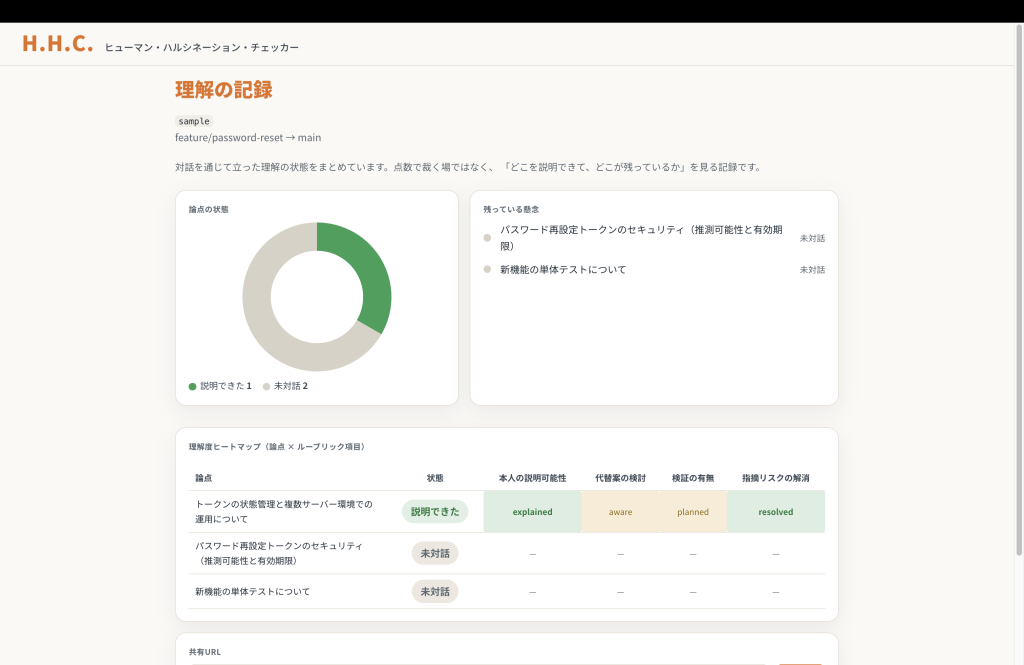Click the sample tag label
Viewport: 1024px width, 665px height.
[x=194, y=121]
